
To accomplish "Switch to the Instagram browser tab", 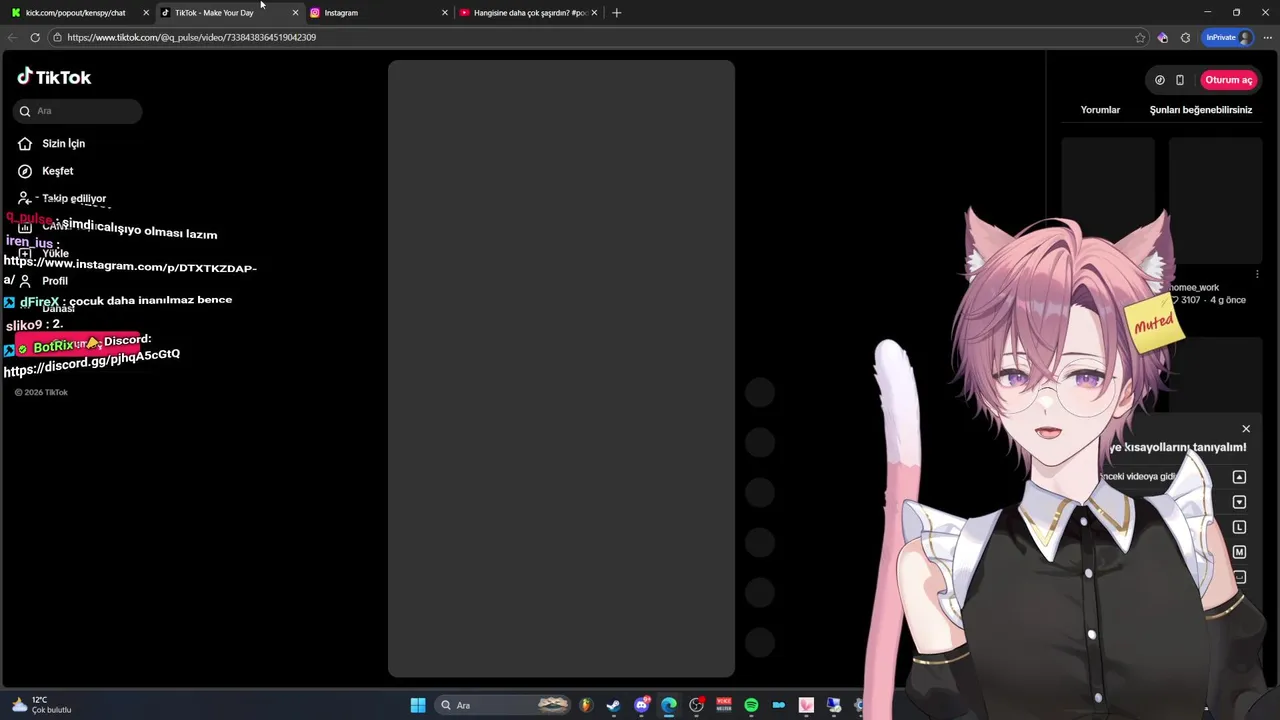I will click(378, 13).
